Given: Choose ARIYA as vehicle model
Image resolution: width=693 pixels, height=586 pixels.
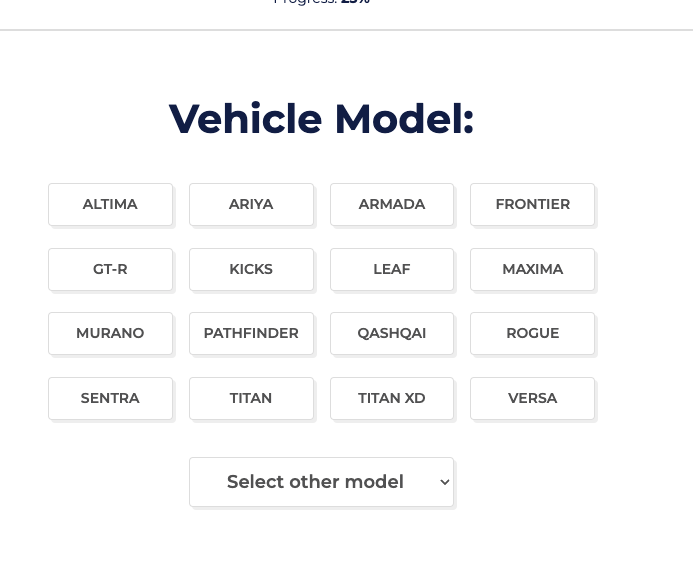Looking at the screenshot, I should 251,204.
